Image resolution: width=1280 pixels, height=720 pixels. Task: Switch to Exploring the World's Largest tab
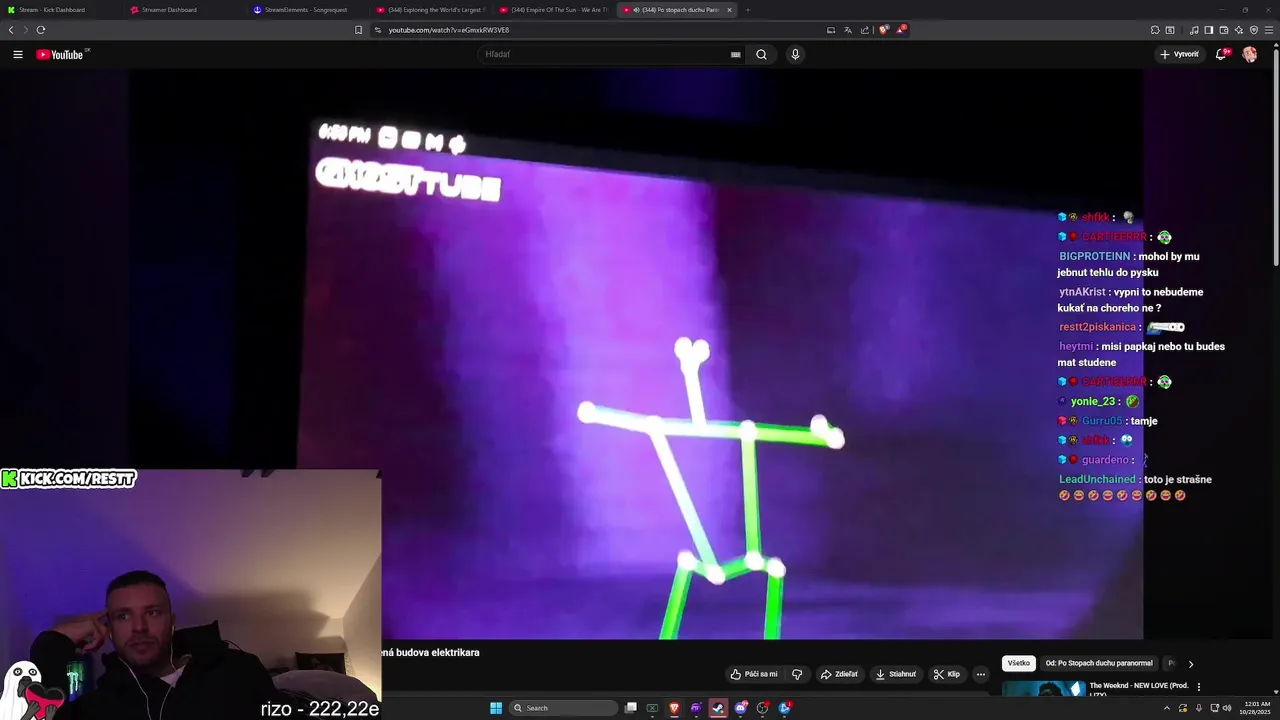(431, 10)
